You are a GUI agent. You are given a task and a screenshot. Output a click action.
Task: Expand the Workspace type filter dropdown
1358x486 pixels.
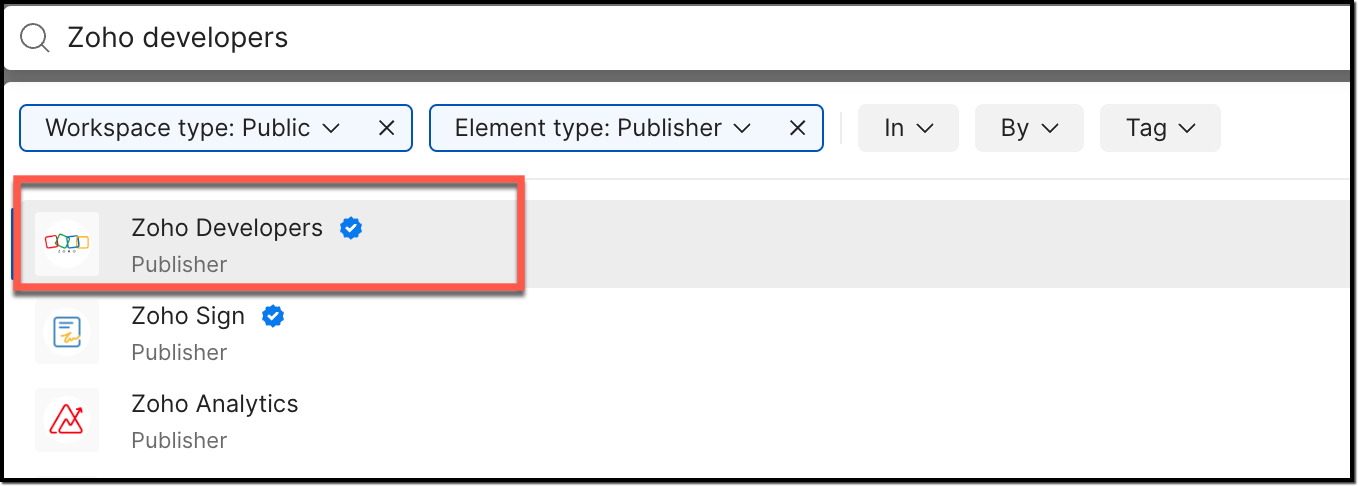(332, 128)
